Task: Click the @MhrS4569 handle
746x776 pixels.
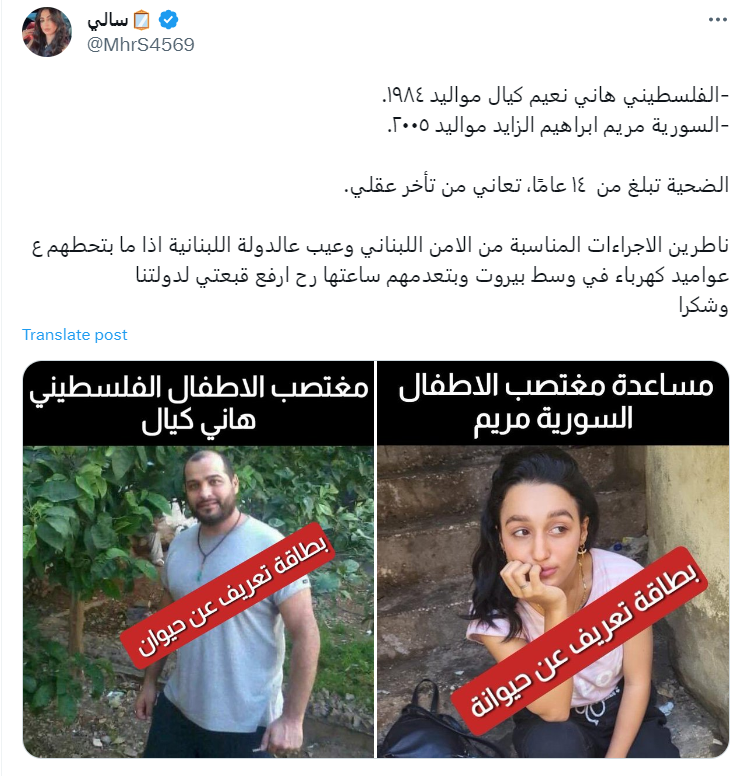Action: tap(141, 45)
